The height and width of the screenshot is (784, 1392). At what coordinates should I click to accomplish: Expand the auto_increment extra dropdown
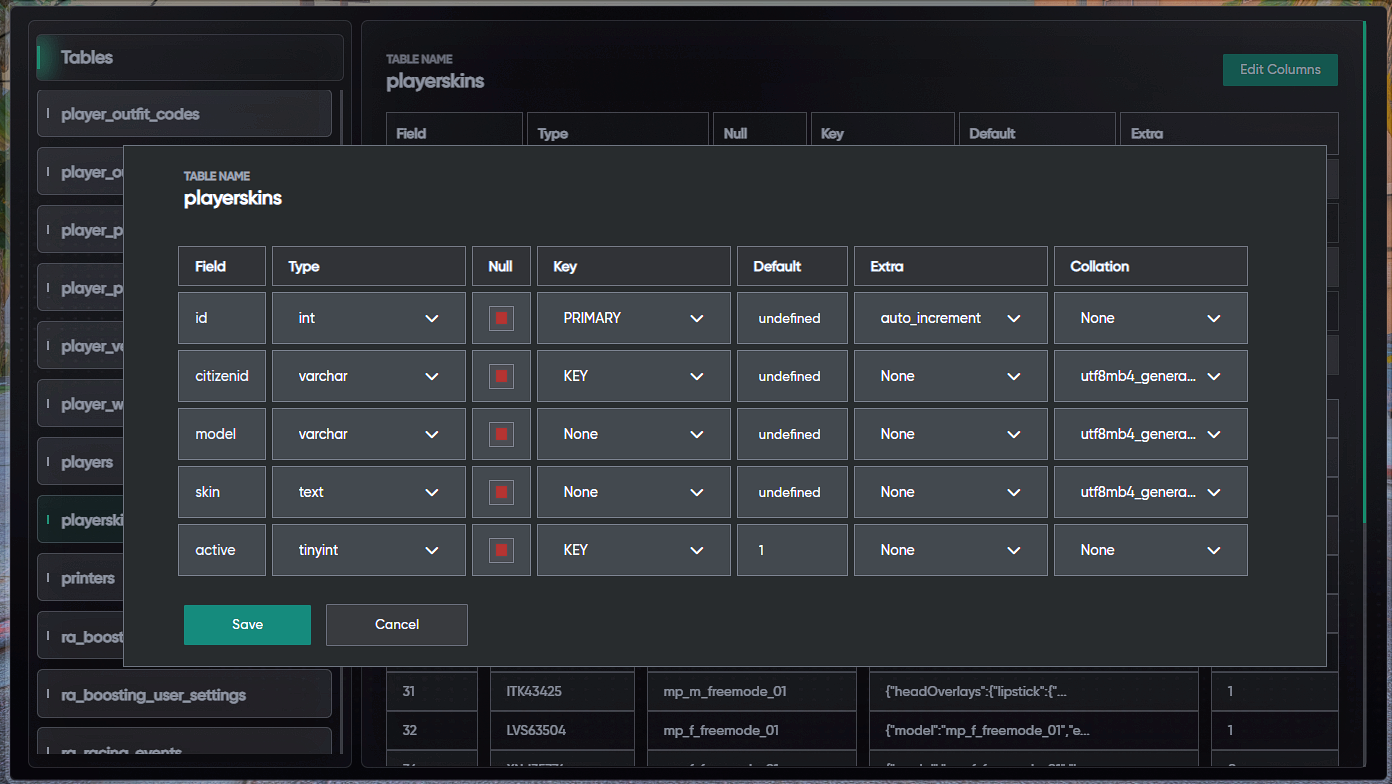click(951, 318)
